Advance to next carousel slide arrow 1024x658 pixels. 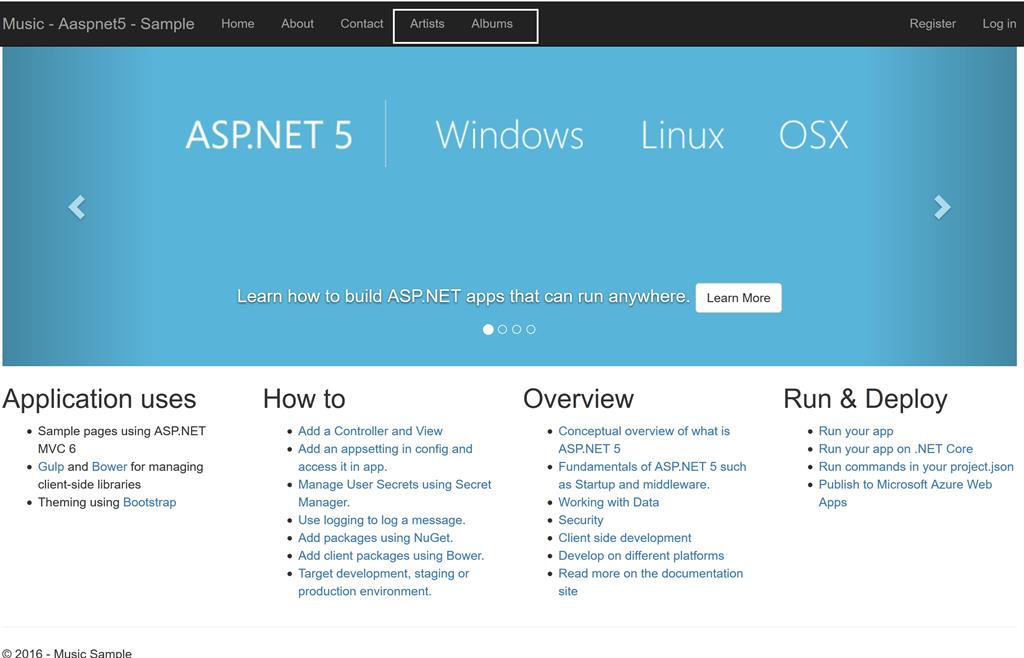click(x=942, y=208)
